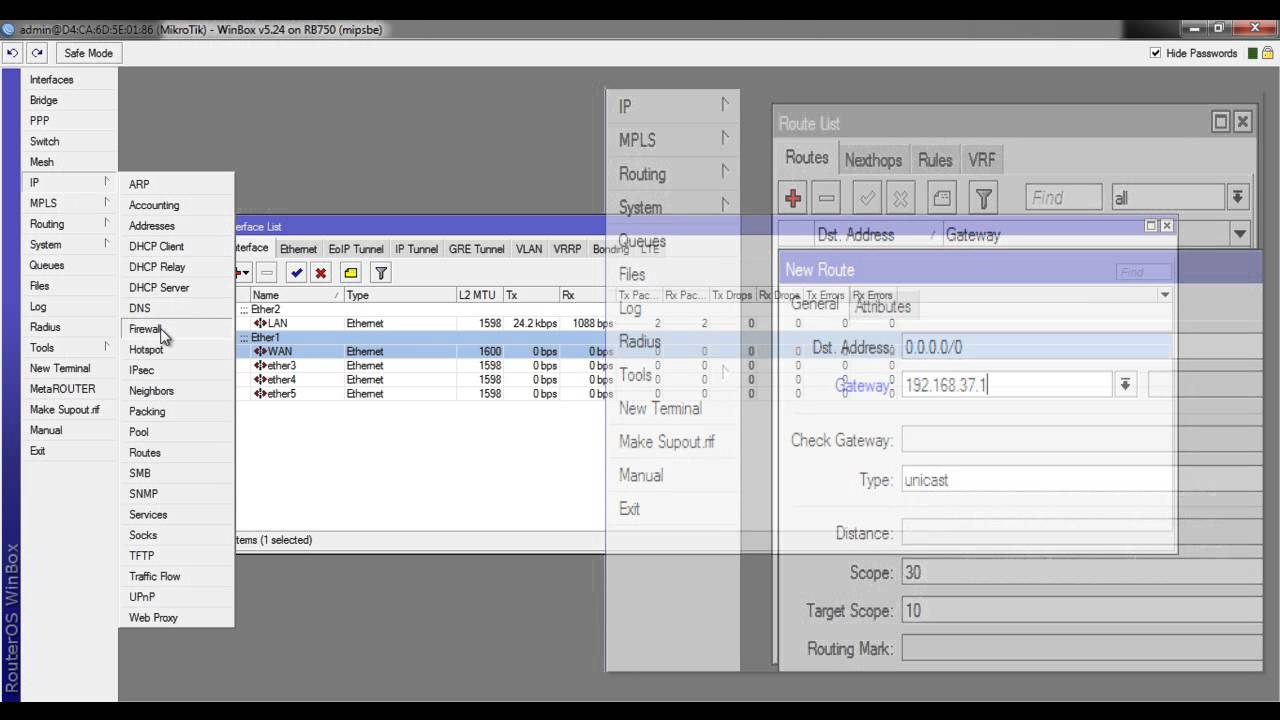This screenshot has height=720, width=1280.
Task: Click comment icon in Route List toolbar
Action: click(x=942, y=198)
